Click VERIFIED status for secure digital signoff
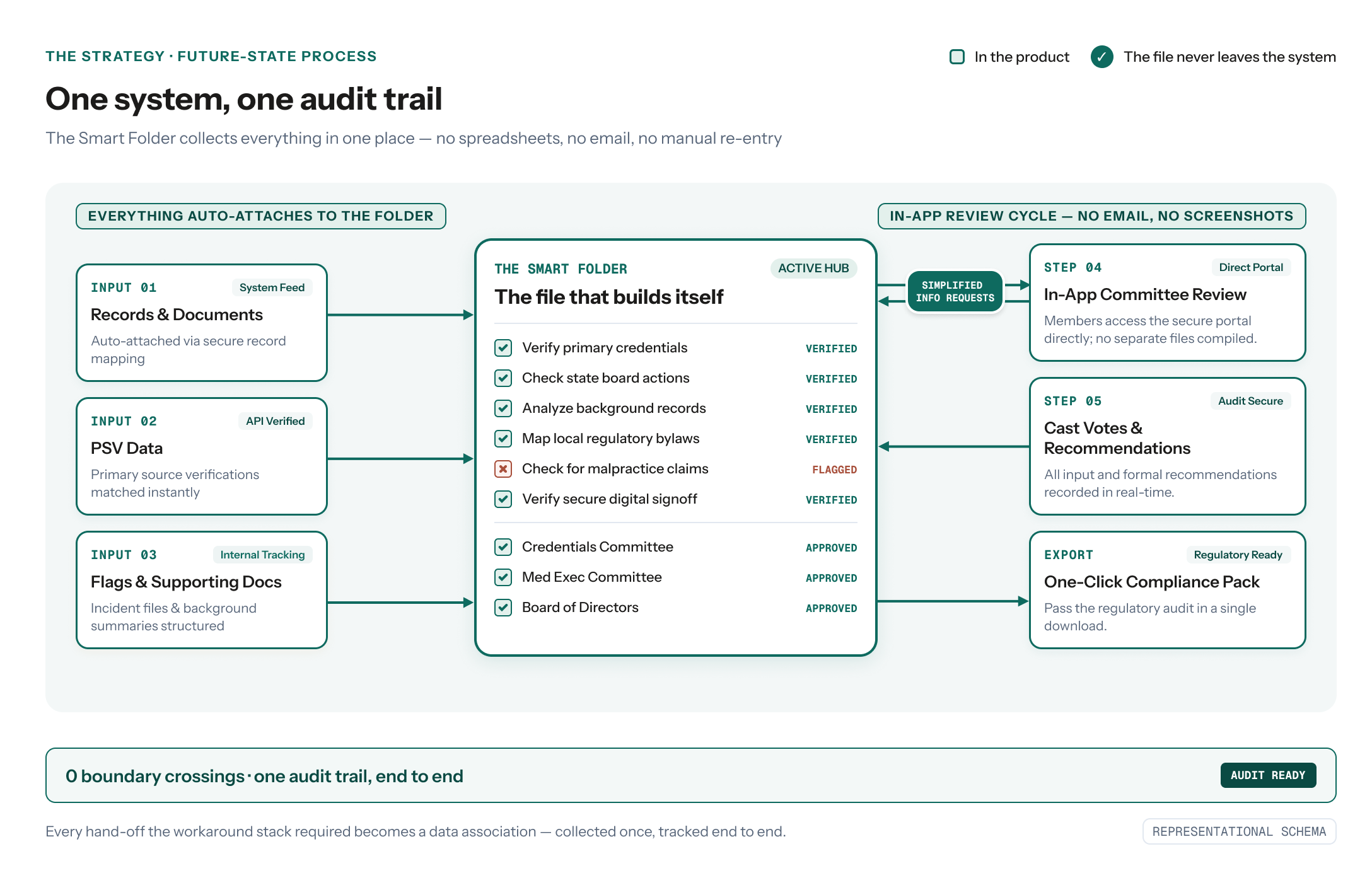The height and width of the screenshot is (890, 1372). pyautogui.click(x=831, y=500)
